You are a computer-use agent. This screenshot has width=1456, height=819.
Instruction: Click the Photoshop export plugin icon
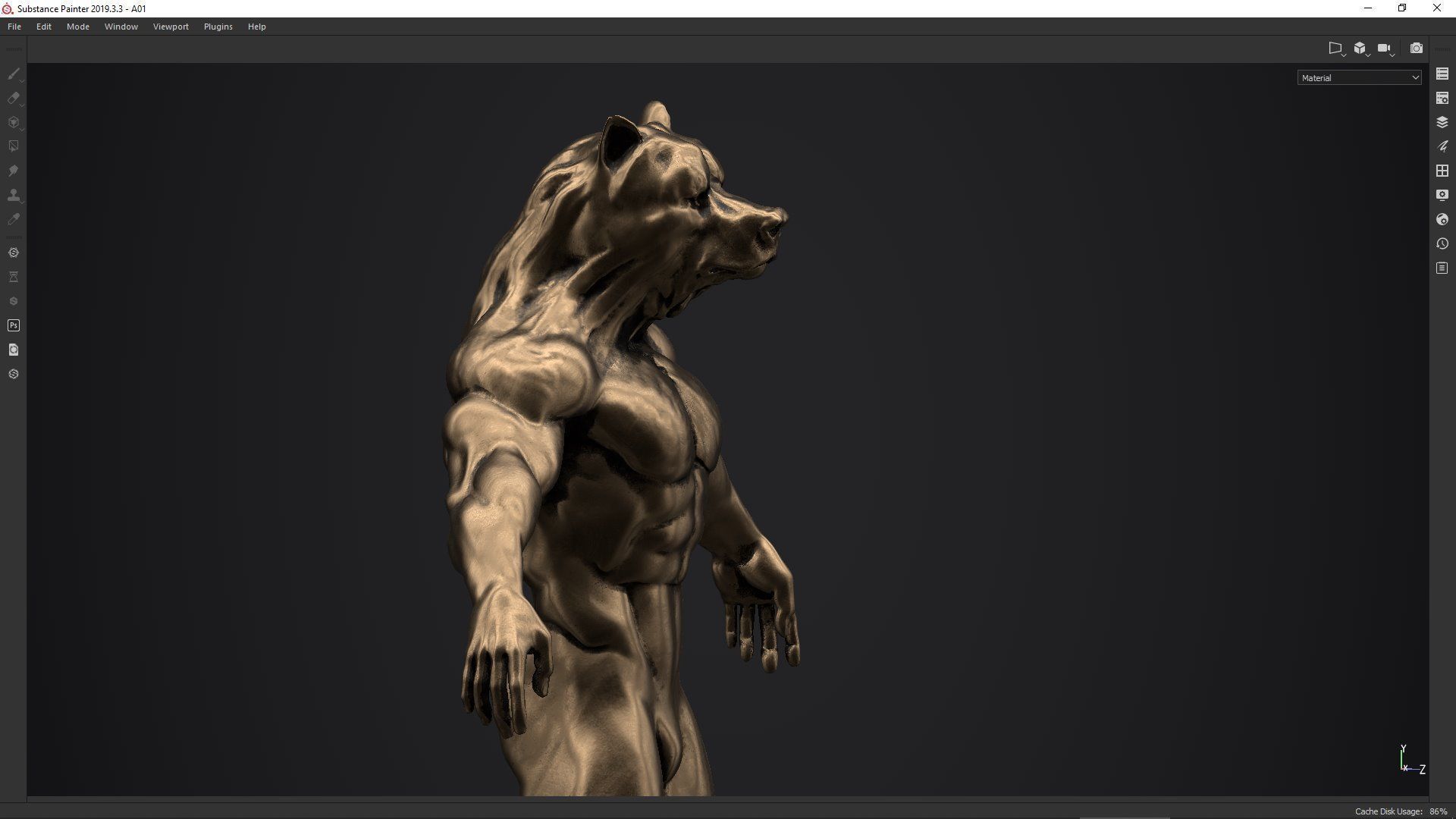pyautogui.click(x=14, y=325)
